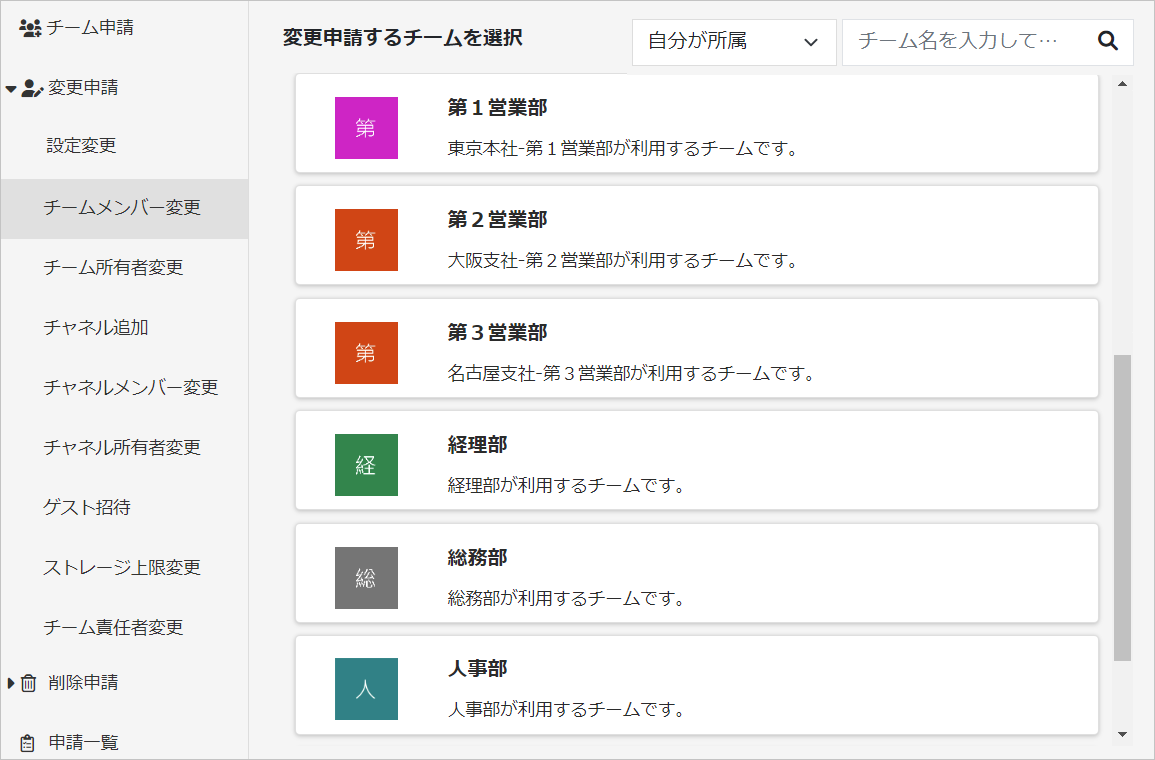Click the 変更申請するチームを選択 heading
Image resolution: width=1155 pixels, height=760 pixels.
click(x=403, y=38)
